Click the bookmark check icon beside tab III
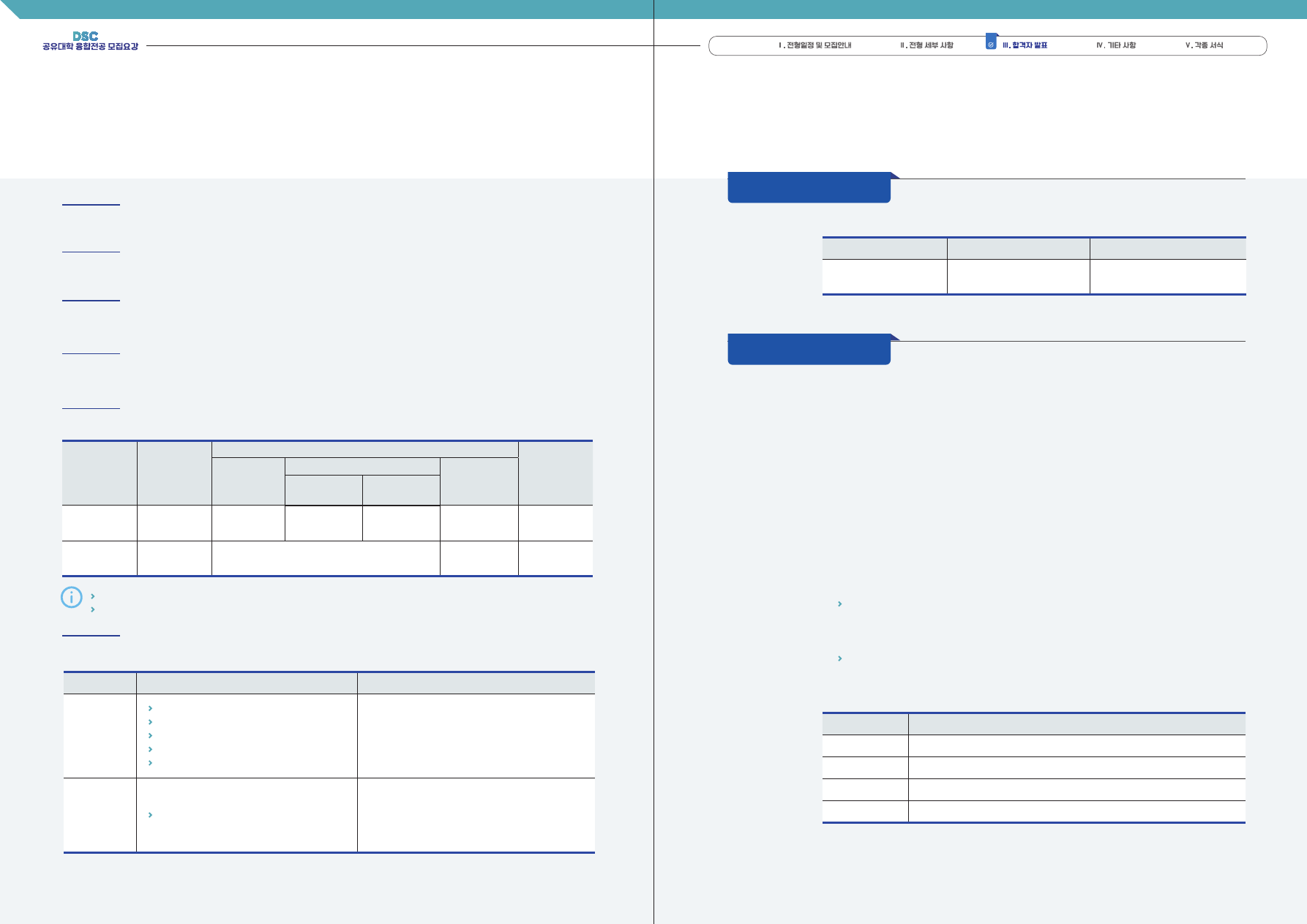Viewport: 1307px width, 924px height. coord(991,42)
